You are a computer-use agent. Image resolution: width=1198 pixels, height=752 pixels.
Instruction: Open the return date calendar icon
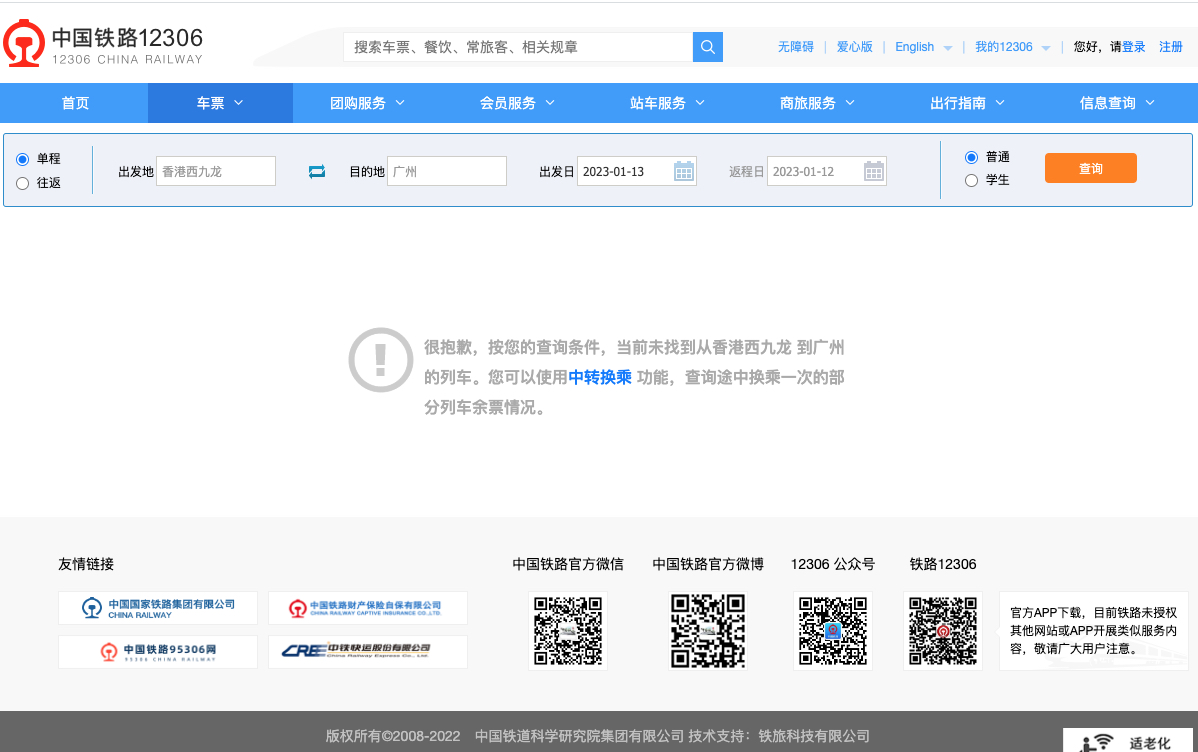[874, 171]
